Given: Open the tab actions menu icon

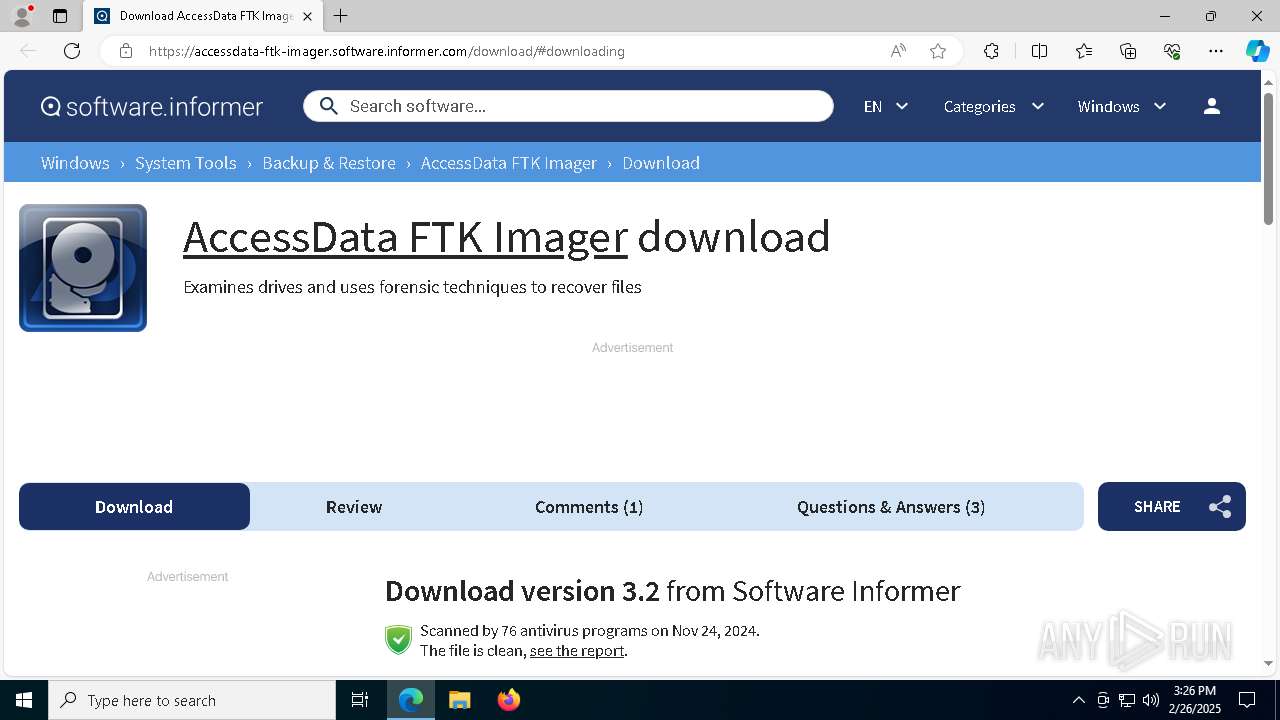Looking at the screenshot, I should pyautogui.click(x=60, y=16).
